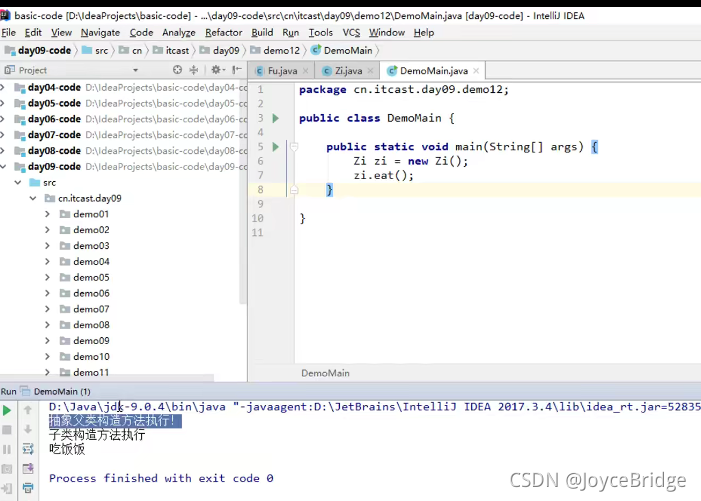Open the Tools menu
The width and height of the screenshot is (701, 501).
321,33
